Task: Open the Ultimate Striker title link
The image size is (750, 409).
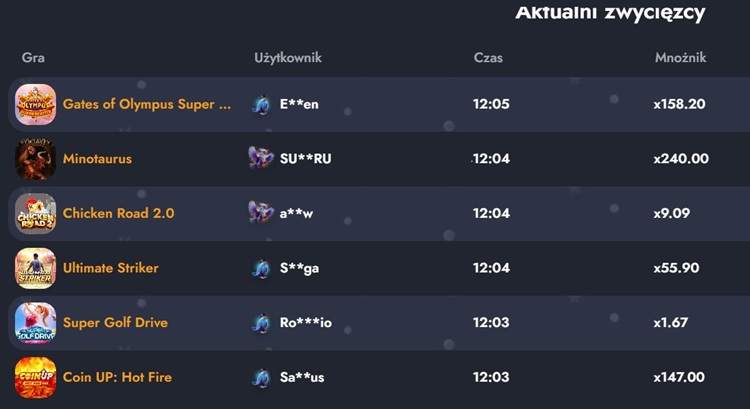Action: pos(110,268)
